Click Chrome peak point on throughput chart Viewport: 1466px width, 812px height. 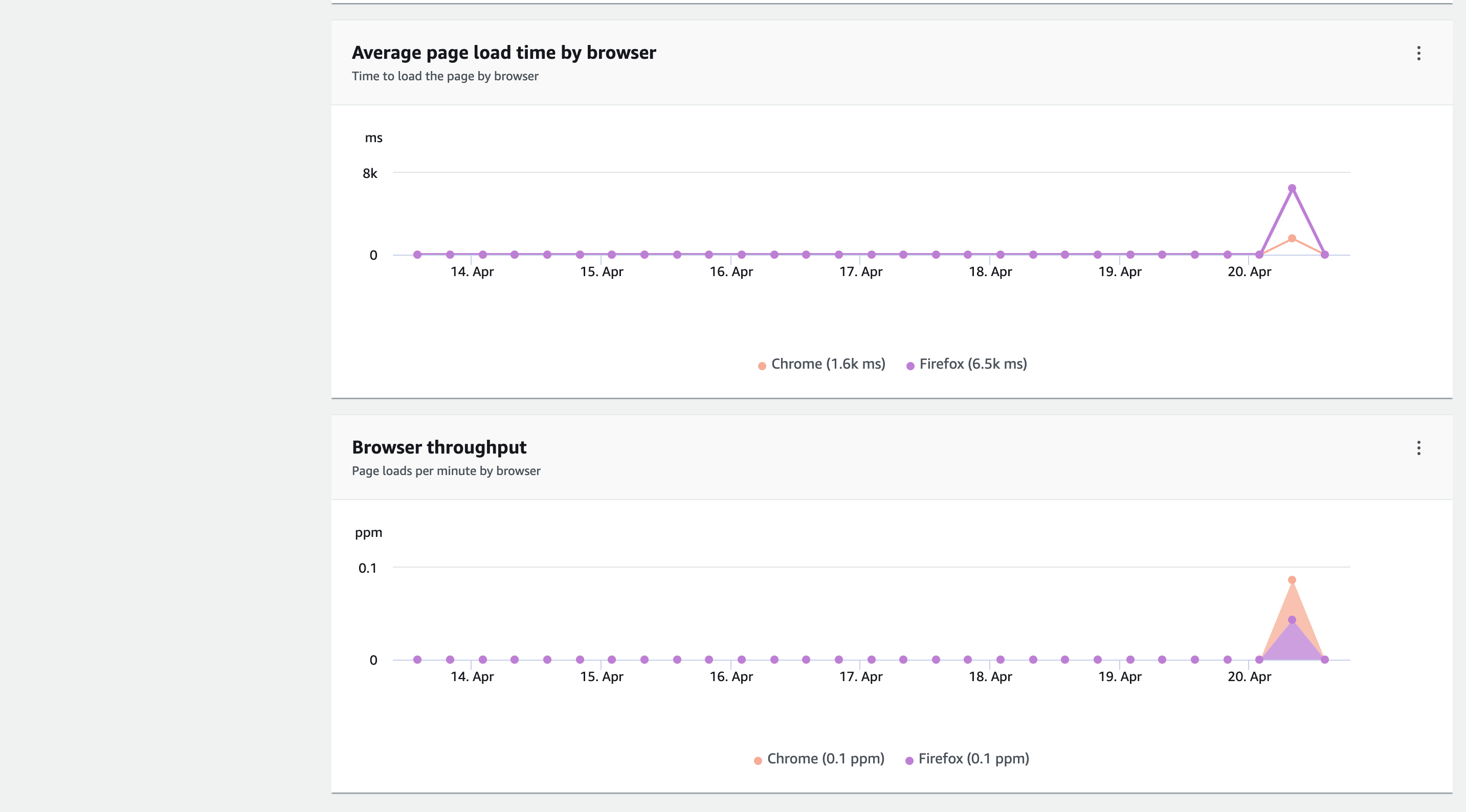[x=1292, y=580]
